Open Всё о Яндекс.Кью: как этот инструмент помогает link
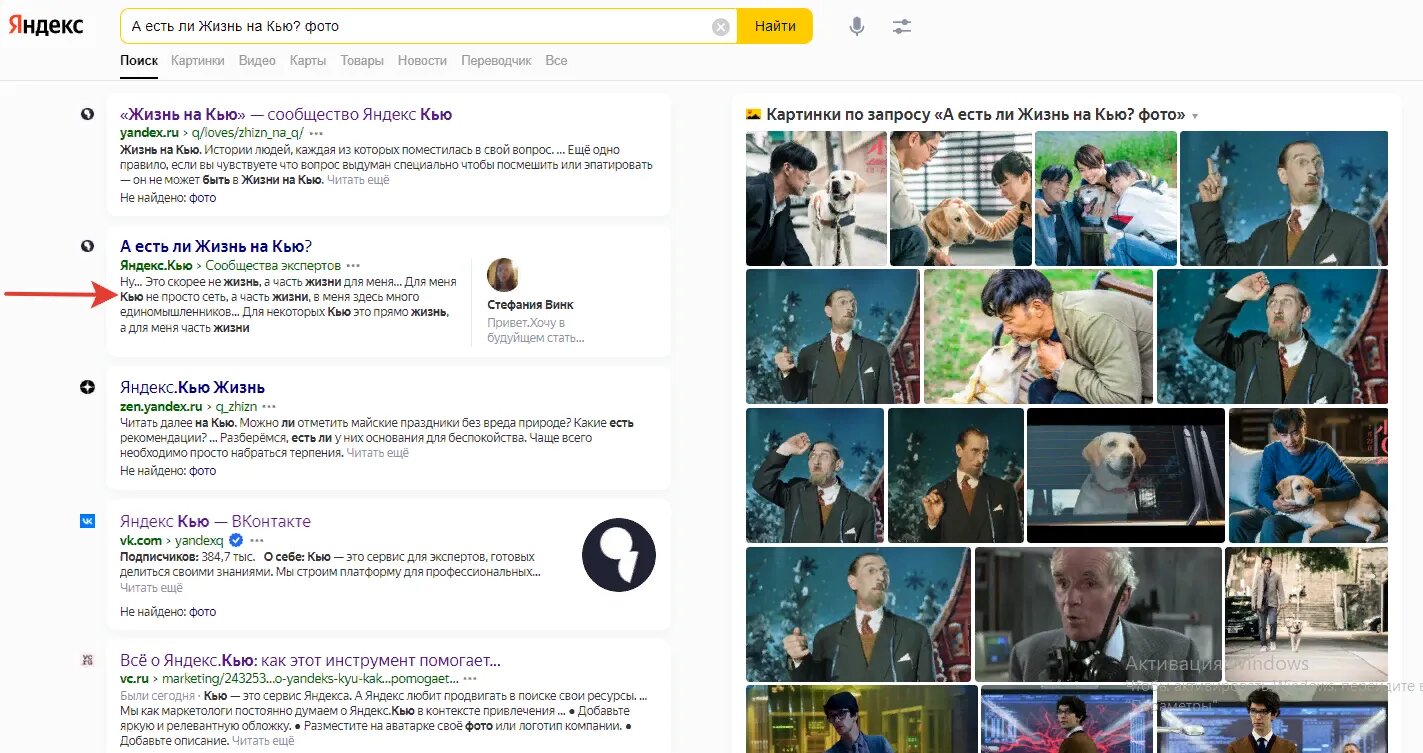This screenshot has width=1423, height=753. point(310,660)
